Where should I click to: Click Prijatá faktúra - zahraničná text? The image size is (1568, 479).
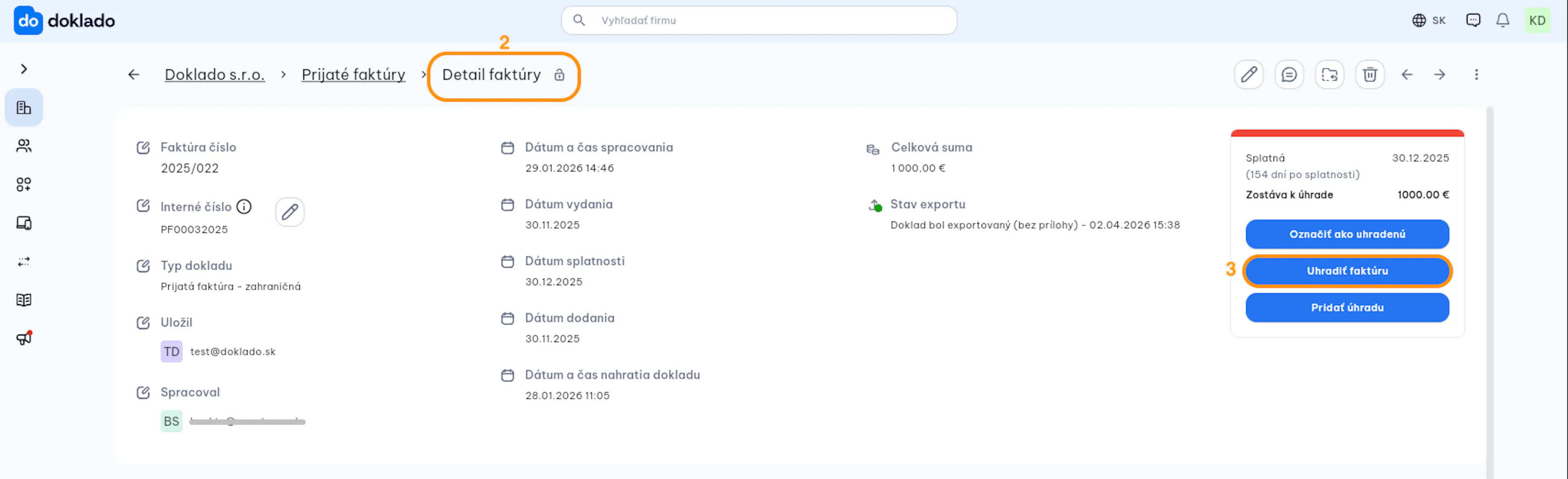point(231,286)
